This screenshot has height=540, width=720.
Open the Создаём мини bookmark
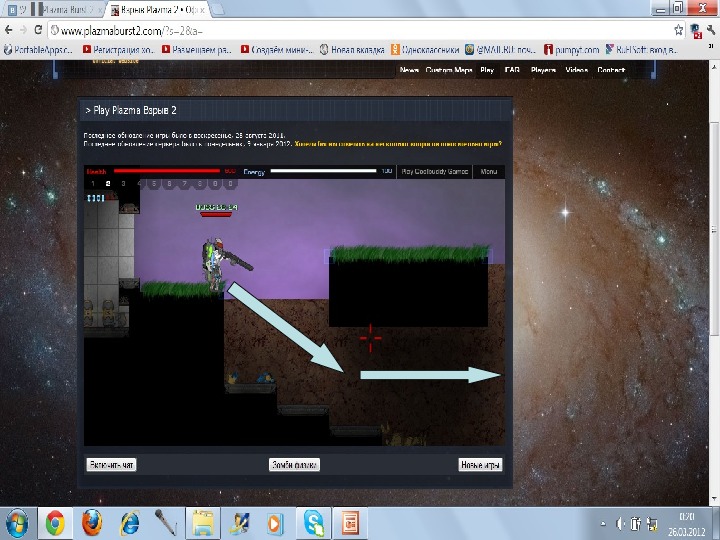pyautogui.click(x=277, y=50)
